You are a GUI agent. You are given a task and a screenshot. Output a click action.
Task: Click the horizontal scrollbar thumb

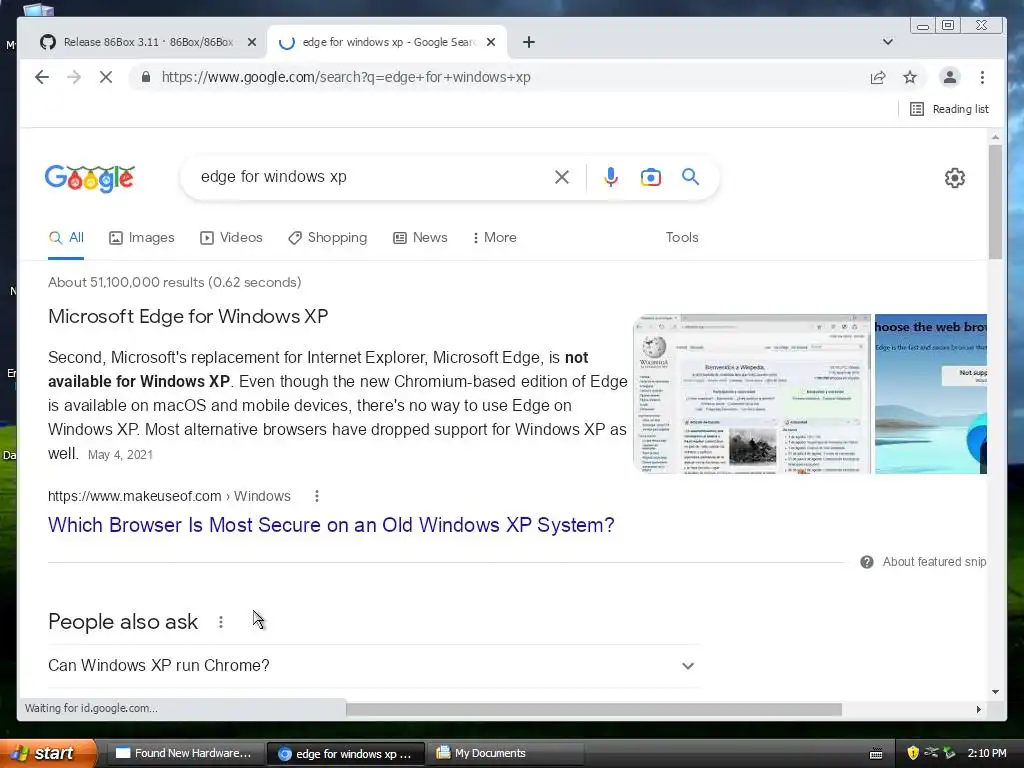(x=594, y=709)
